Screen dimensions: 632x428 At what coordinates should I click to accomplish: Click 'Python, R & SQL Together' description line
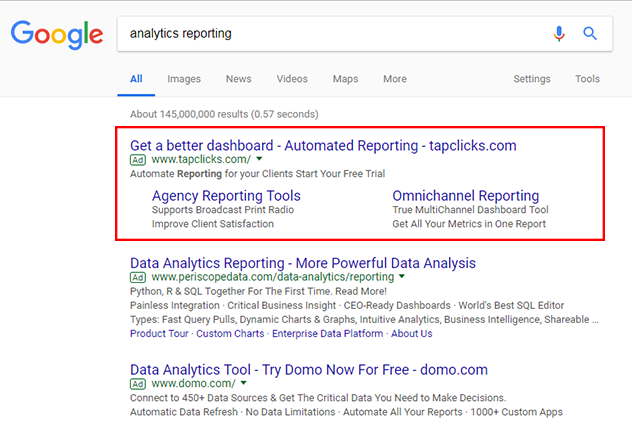coord(258,291)
